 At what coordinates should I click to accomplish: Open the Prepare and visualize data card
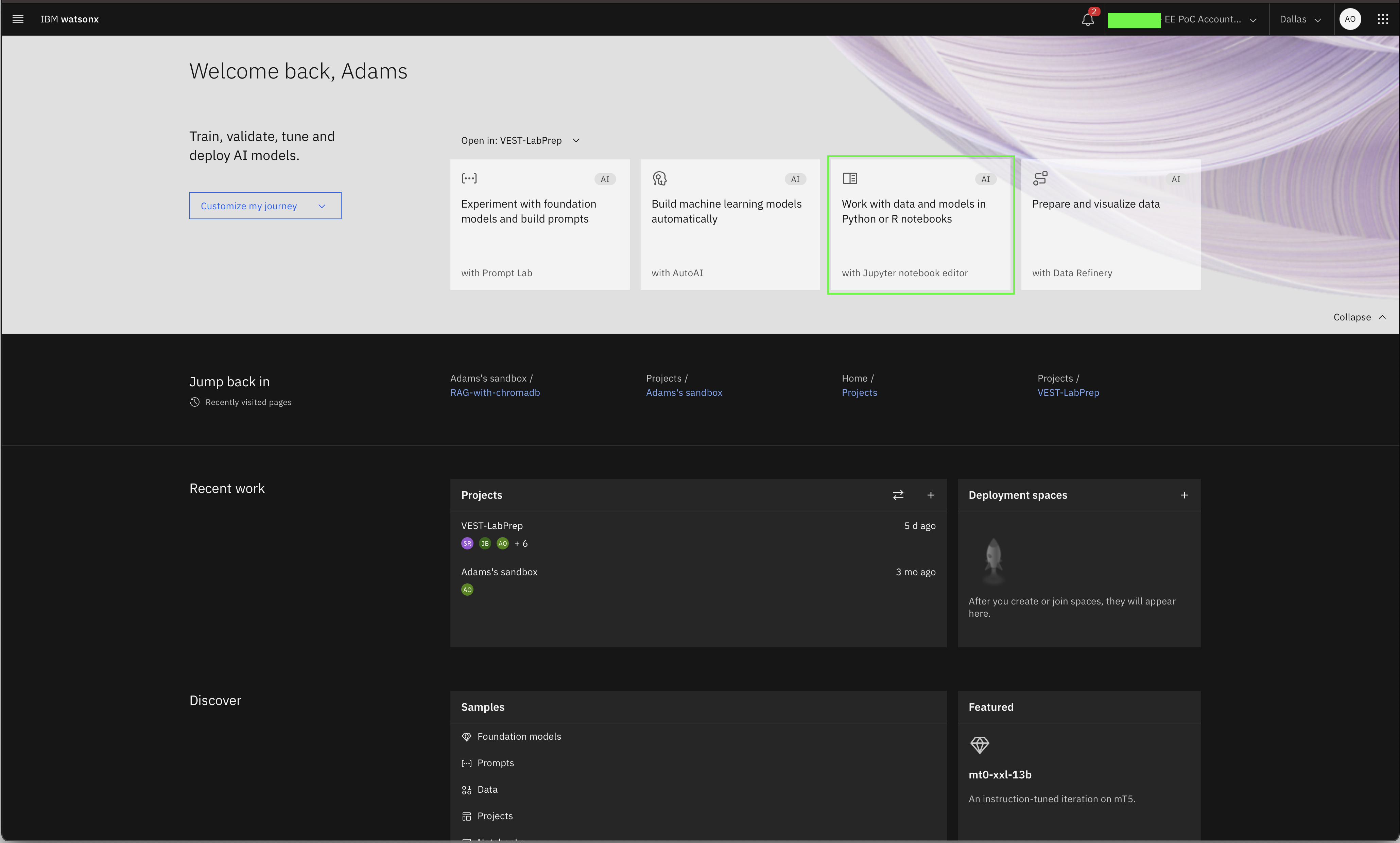pos(1111,224)
